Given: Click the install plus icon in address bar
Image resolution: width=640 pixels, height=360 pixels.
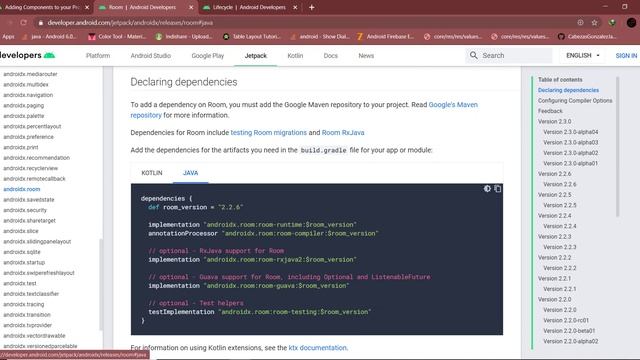Looking at the screenshot, I should [x=580, y=22].
